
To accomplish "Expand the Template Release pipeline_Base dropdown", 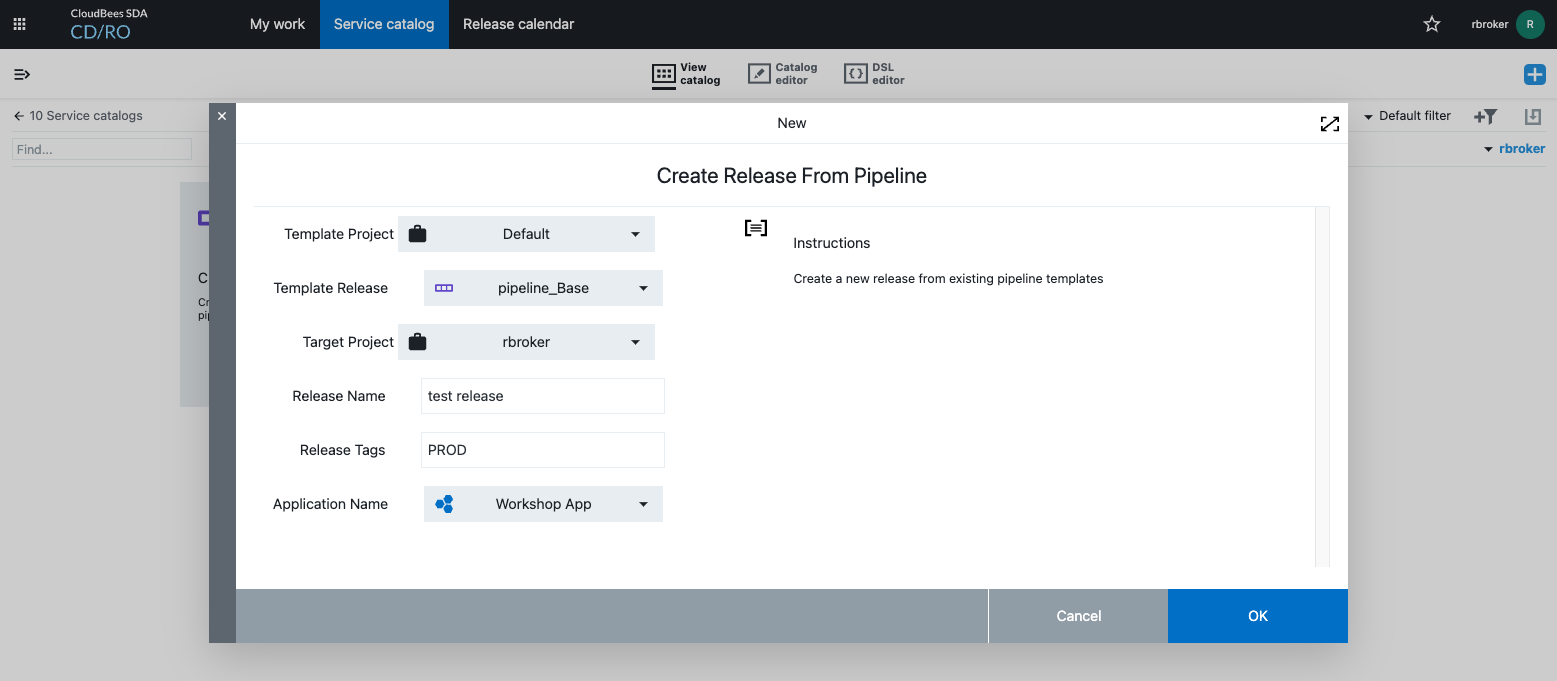I will point(543,288).
